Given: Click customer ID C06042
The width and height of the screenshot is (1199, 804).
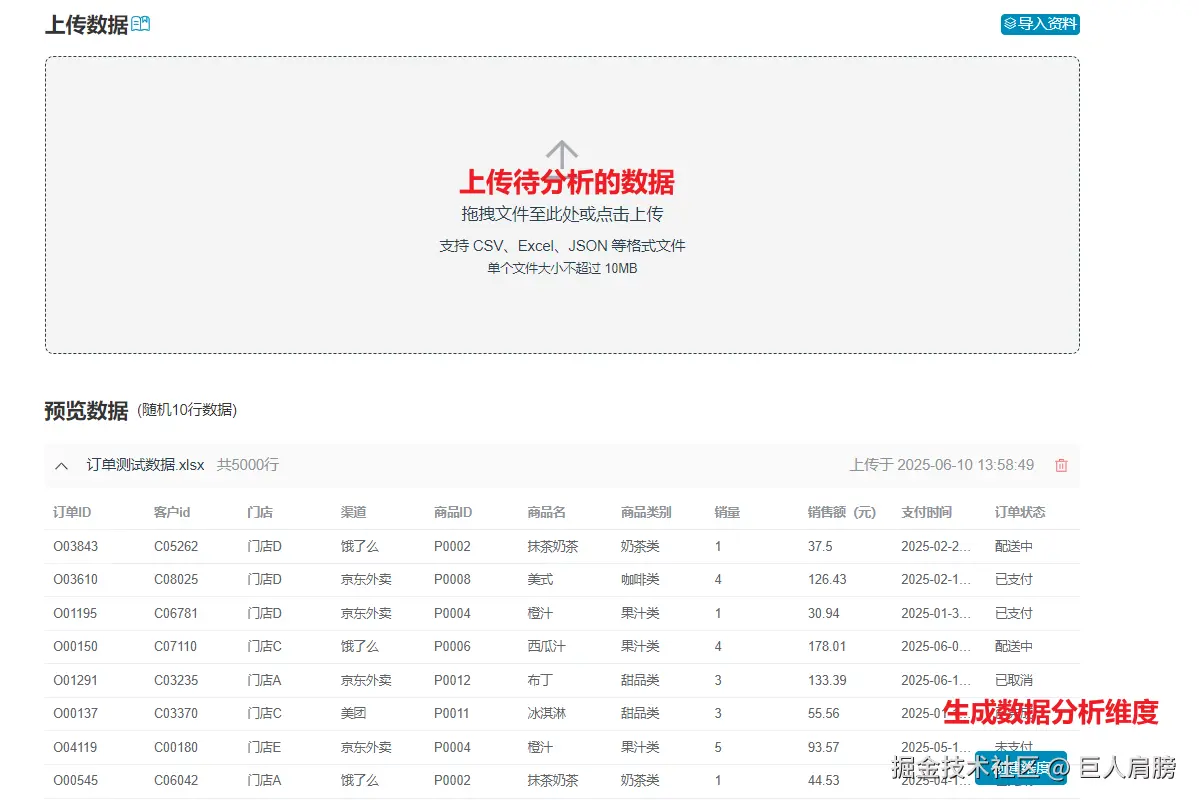Looking at the screenshot, I should click(176, 780).
